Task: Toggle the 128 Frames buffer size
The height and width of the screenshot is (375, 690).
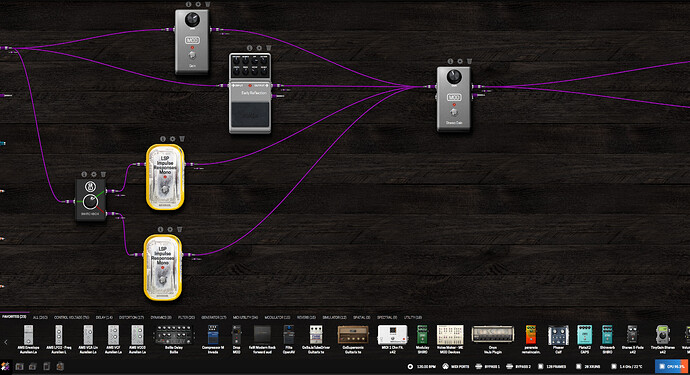Action: pyautogui.click(x=552, y=366)
